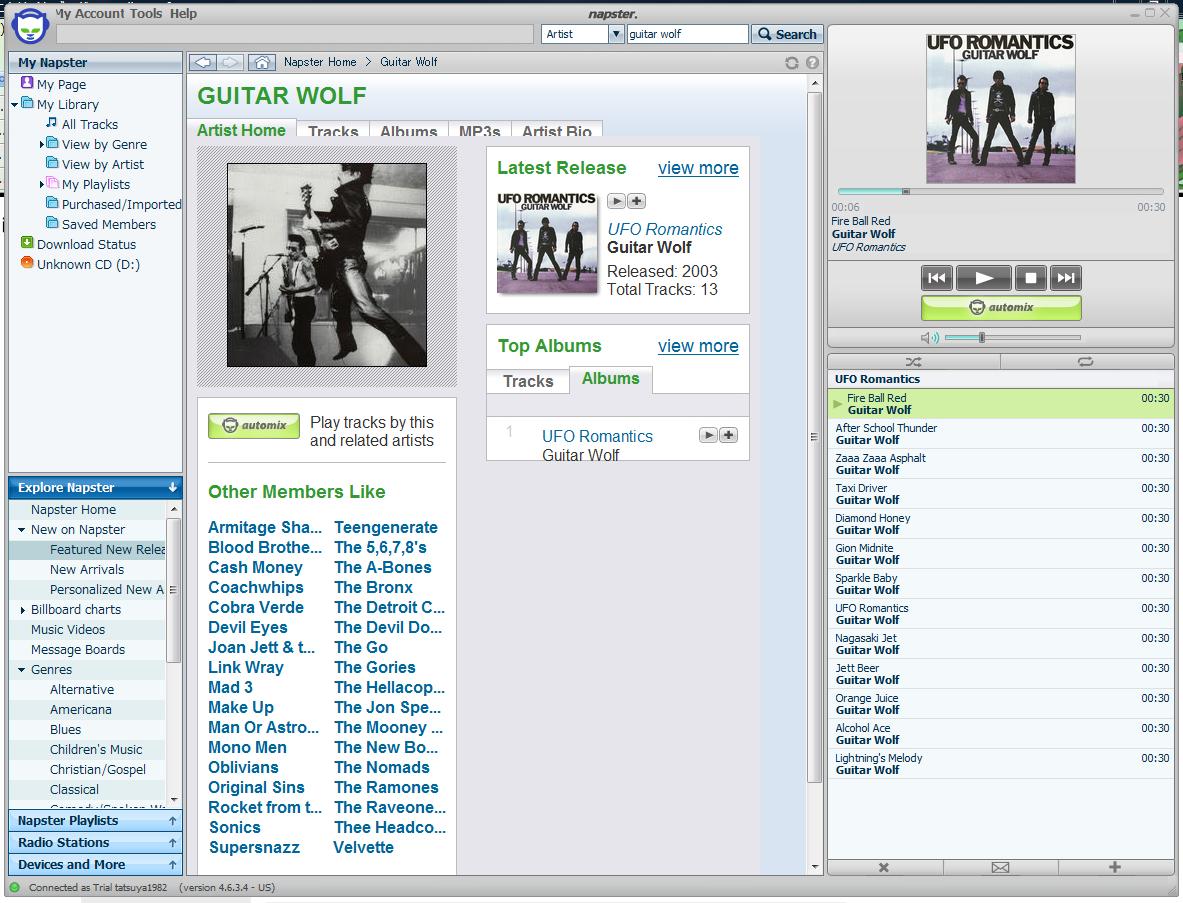Open help using the question mark icon
The image size is (1183, 903).
point(812,63)
